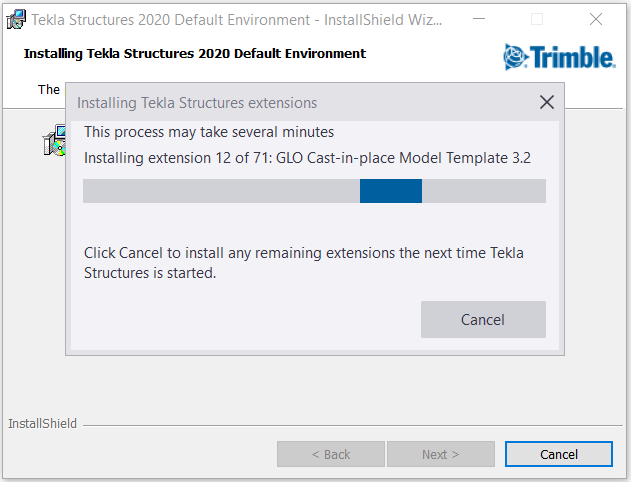Screen dimensions: 631x482
Task: Close the InstallShield Wizard window
Action: point(596,19)
